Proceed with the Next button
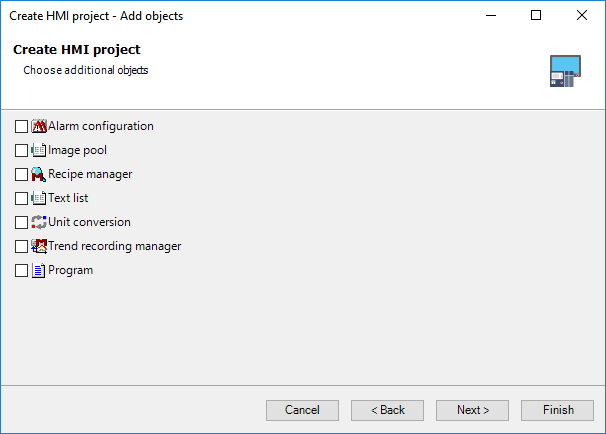This screenshot has height=434, width=606. tap(472, 410)
